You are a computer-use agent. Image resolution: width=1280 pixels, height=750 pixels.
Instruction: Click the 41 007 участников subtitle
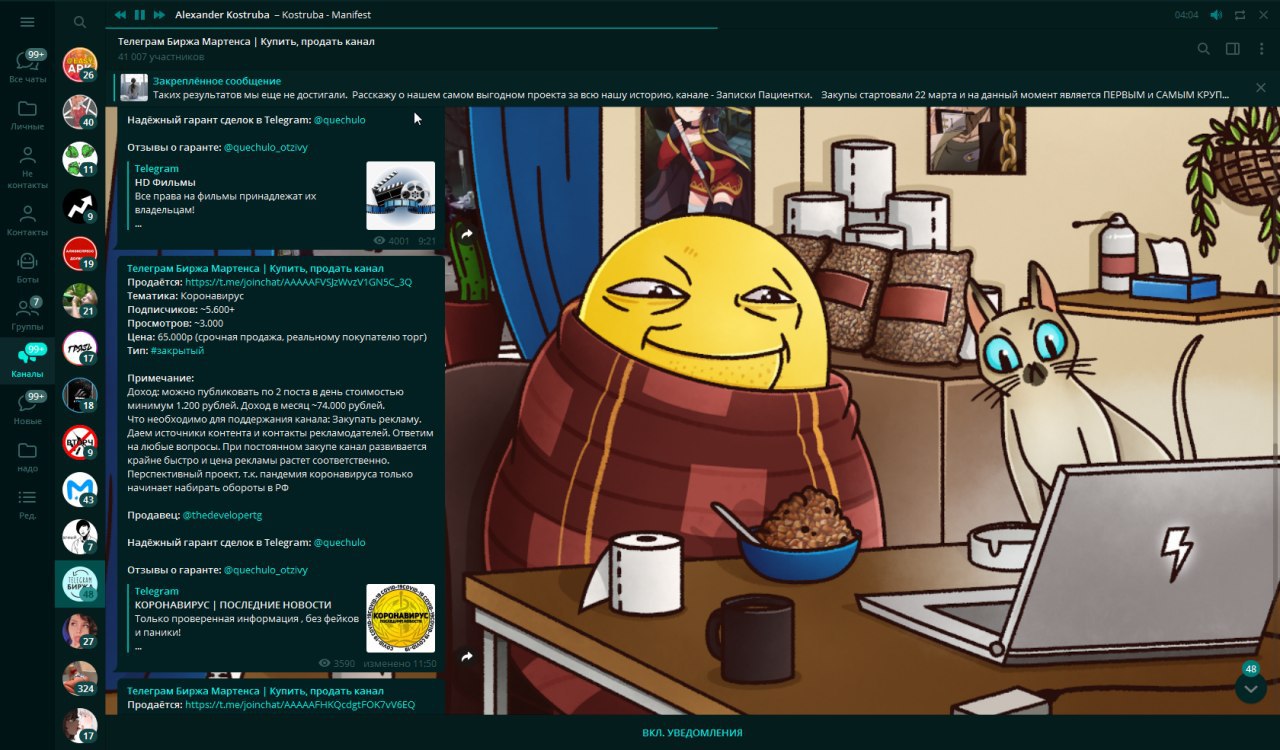(x=161, y=57)
